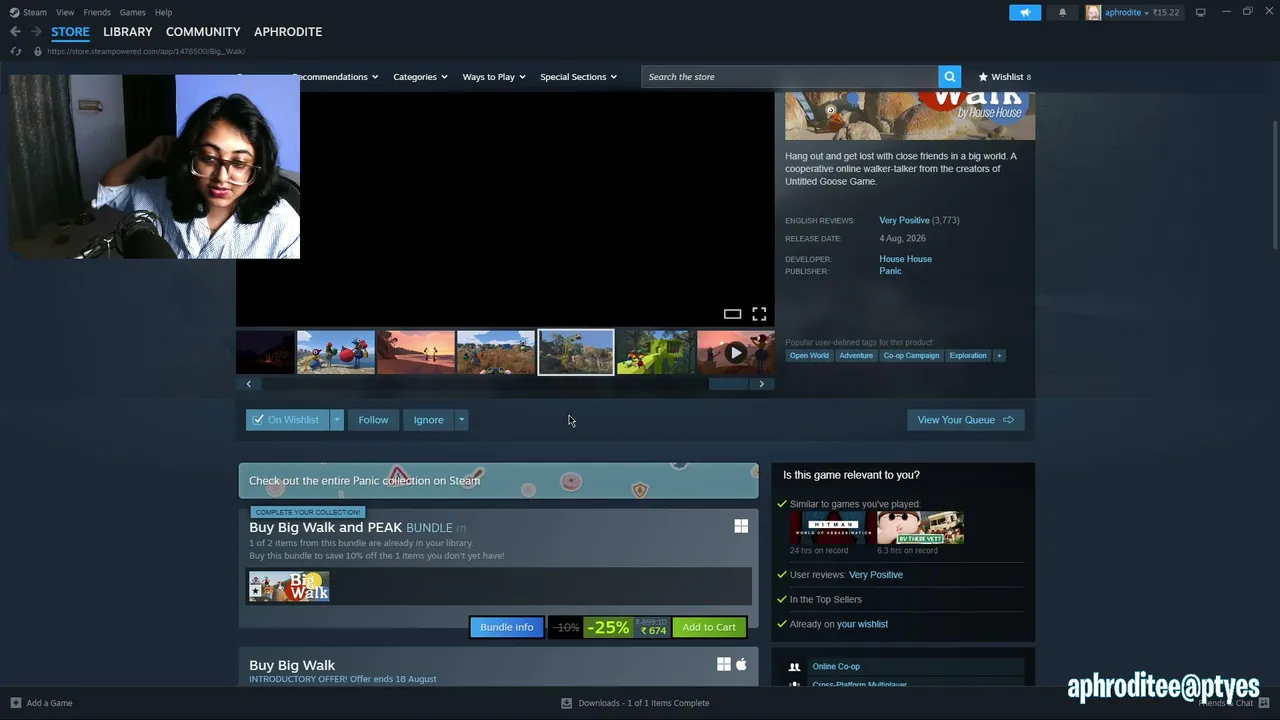Open the Wishlist star link in the store bar

pos(1004,77)
